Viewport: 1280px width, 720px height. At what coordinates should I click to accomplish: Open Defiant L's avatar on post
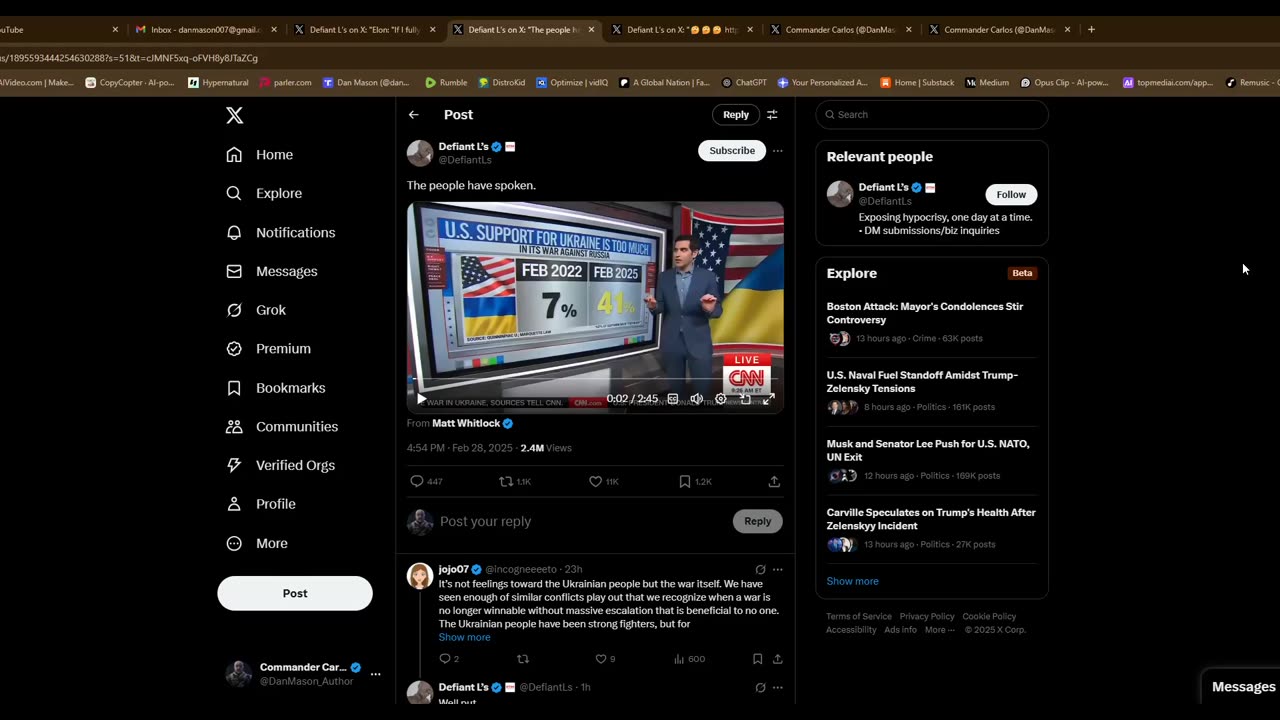point(420,153)
